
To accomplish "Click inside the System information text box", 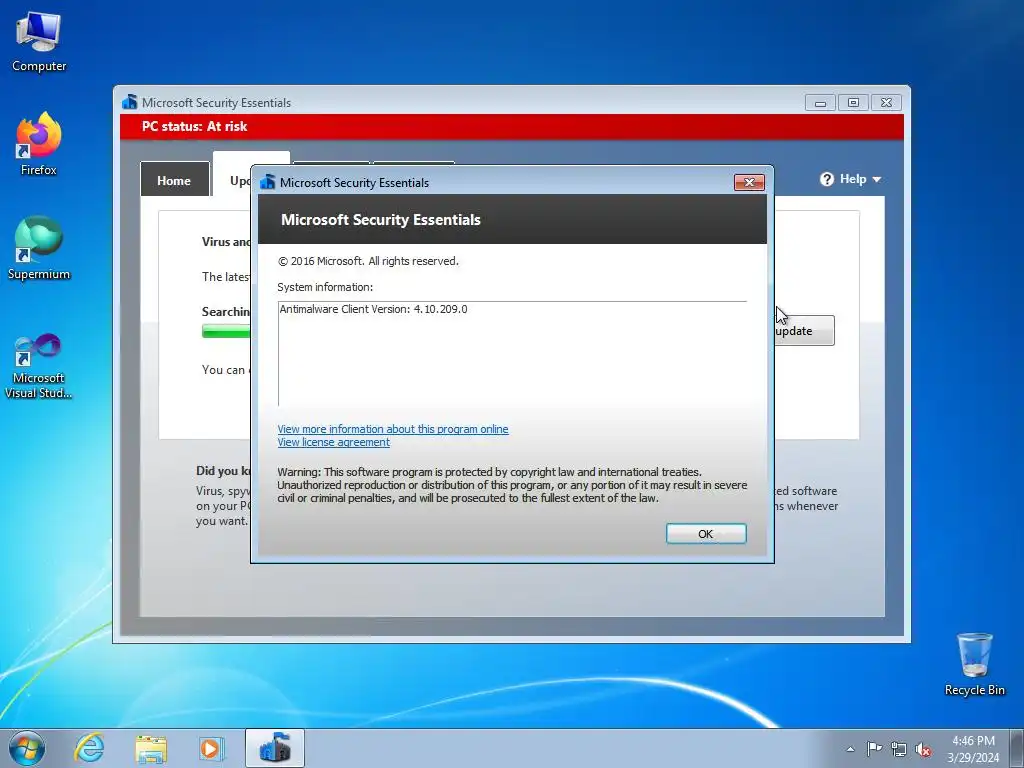I will (x=512, y=353).
